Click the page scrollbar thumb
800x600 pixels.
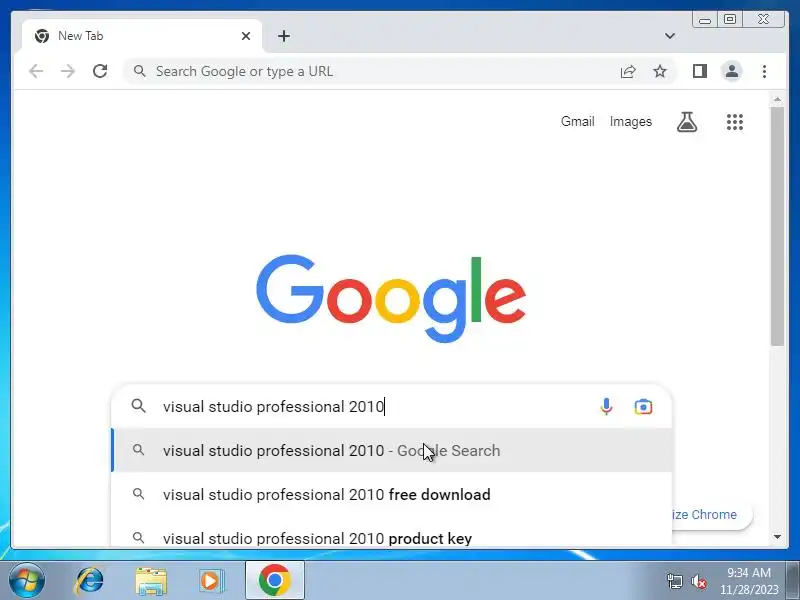point(777,227)
